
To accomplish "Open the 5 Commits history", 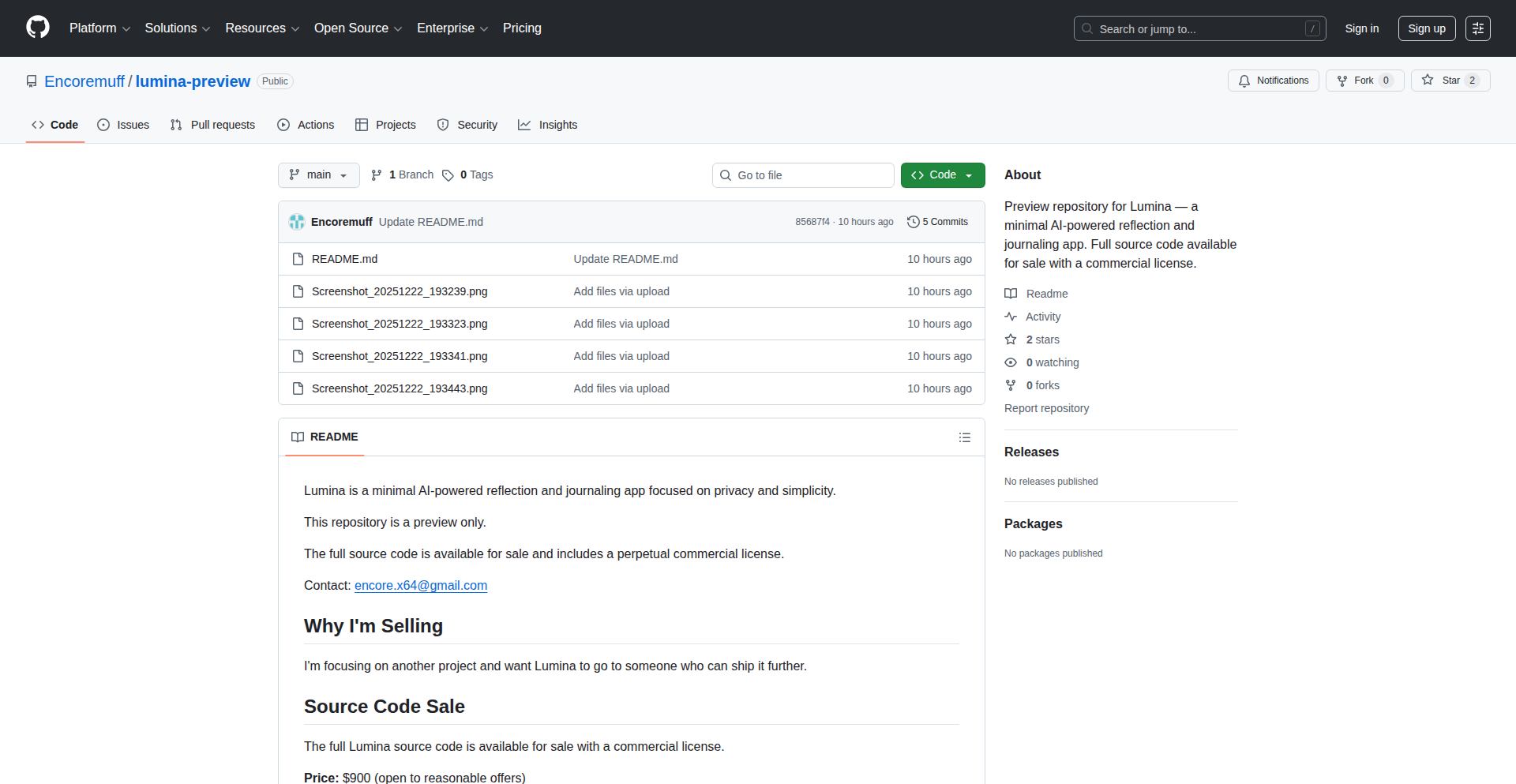I will click(x=937, y=222).
